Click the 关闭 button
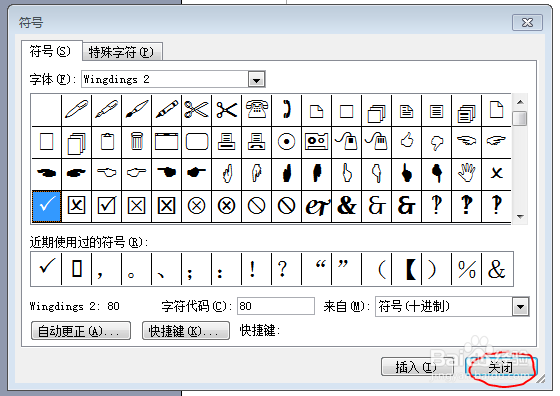 501,367
